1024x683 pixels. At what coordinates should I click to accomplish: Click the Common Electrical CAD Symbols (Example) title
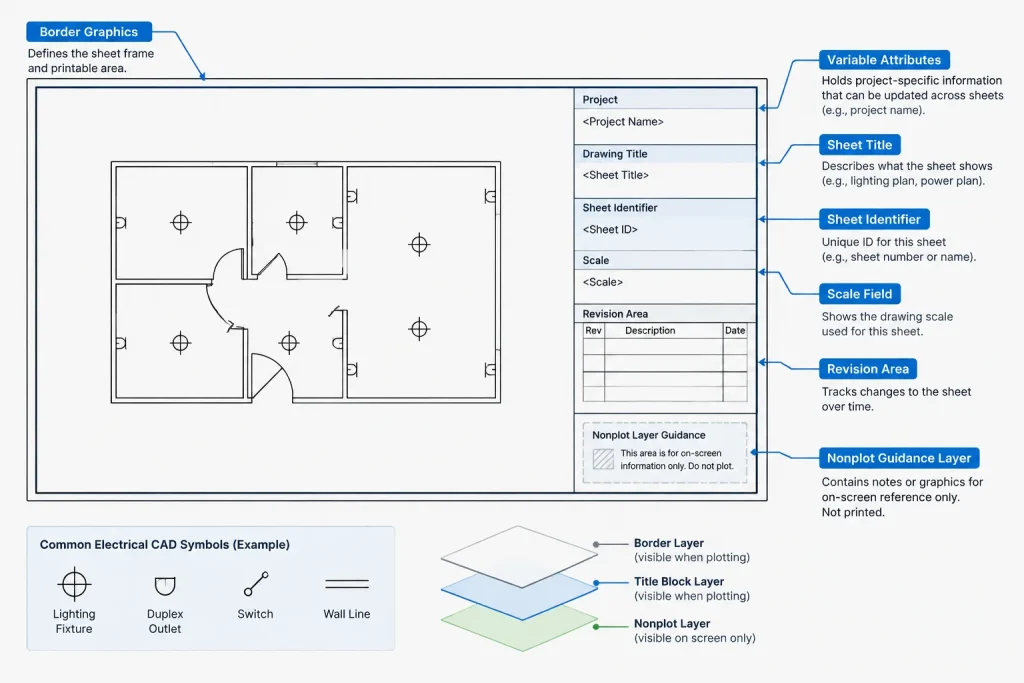click(x=165, y=545)
